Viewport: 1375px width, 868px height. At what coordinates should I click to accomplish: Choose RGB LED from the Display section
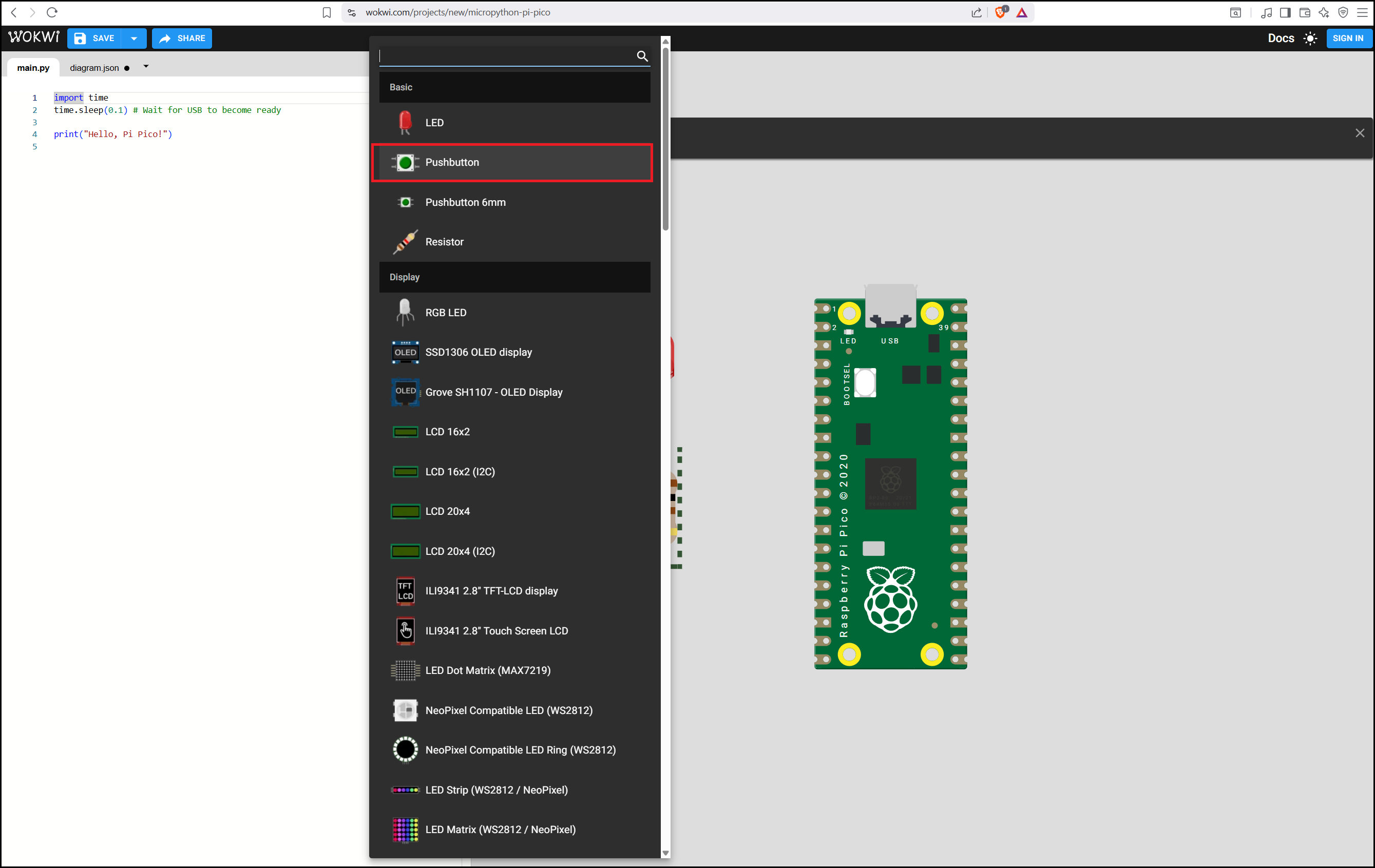pyautogui.click(x=514, y=313)
